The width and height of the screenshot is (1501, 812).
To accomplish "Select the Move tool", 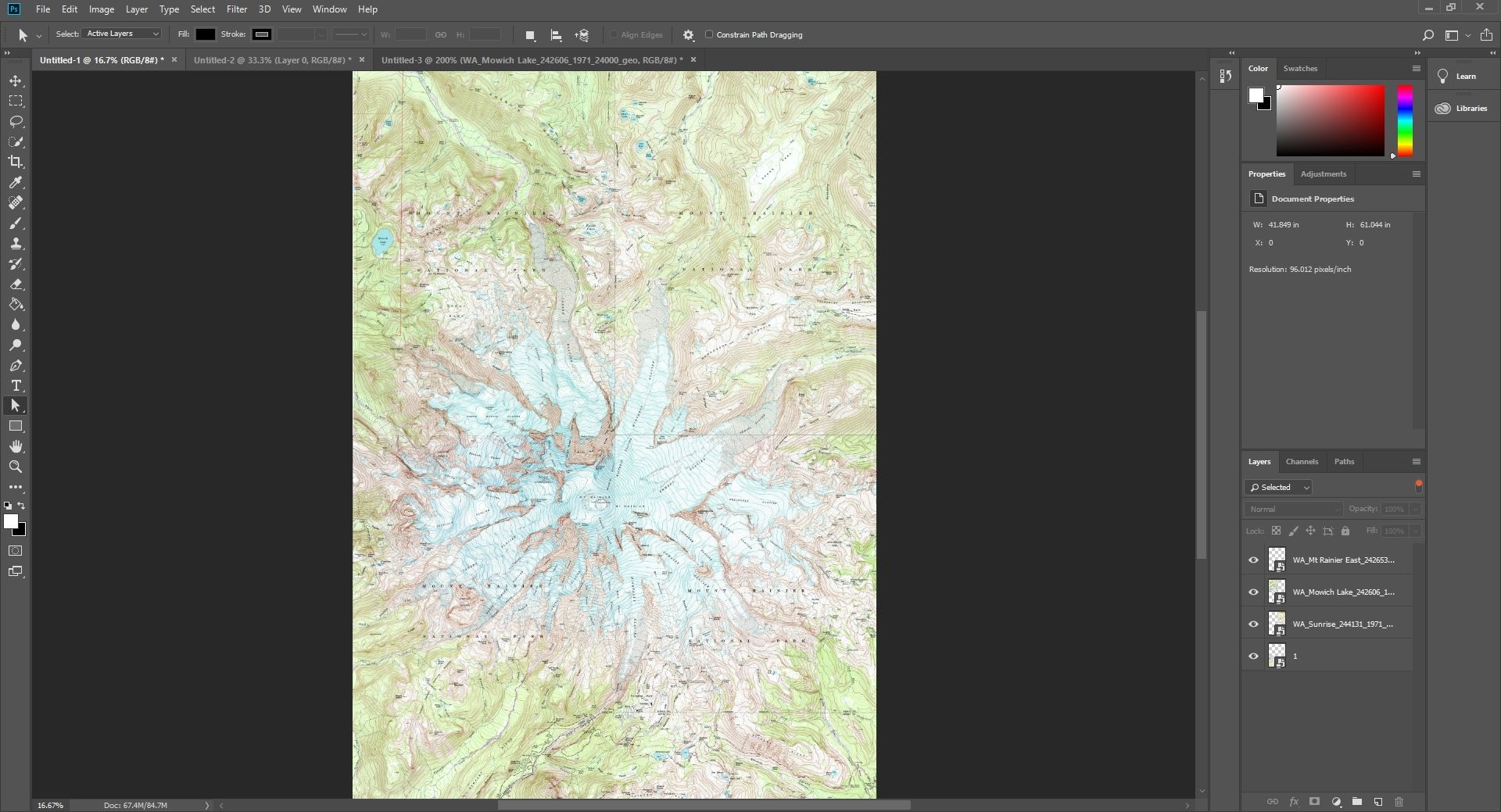I will pos(16,80).
